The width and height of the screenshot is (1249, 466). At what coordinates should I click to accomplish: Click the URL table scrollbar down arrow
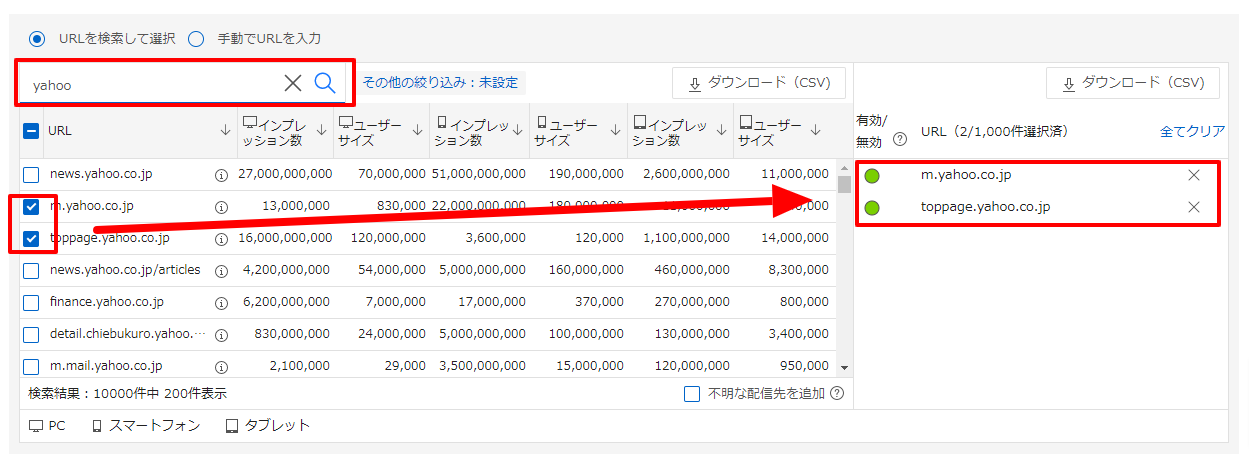[x=844, y=368]
